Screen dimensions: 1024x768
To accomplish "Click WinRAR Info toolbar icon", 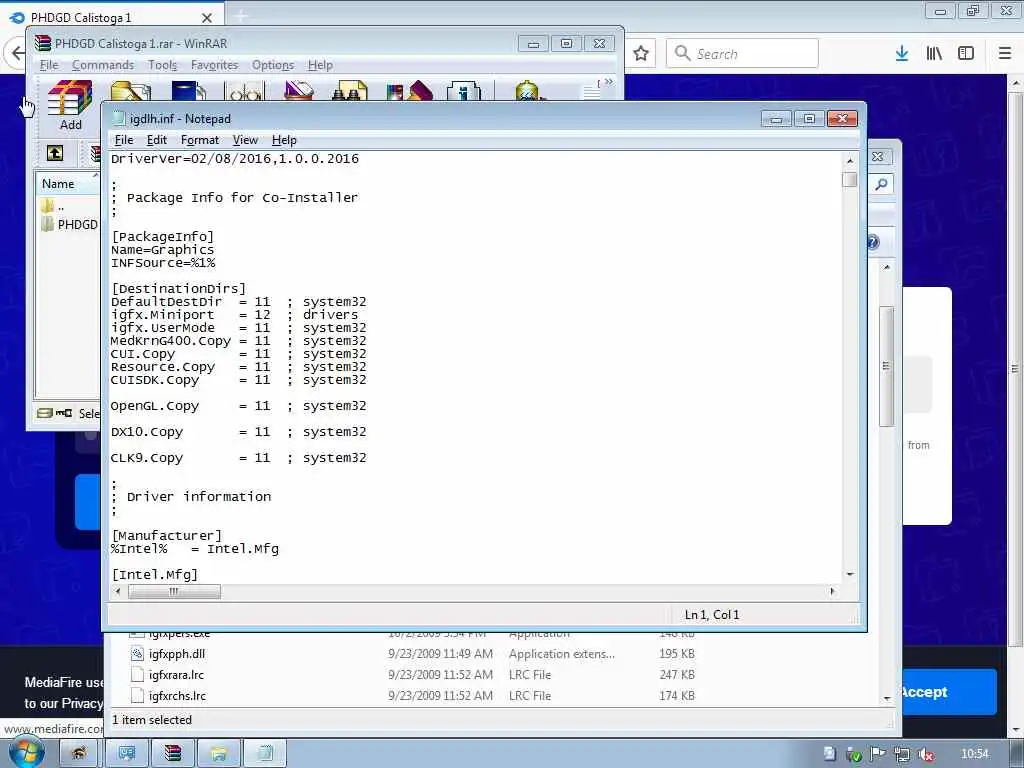I will [464, 91].
